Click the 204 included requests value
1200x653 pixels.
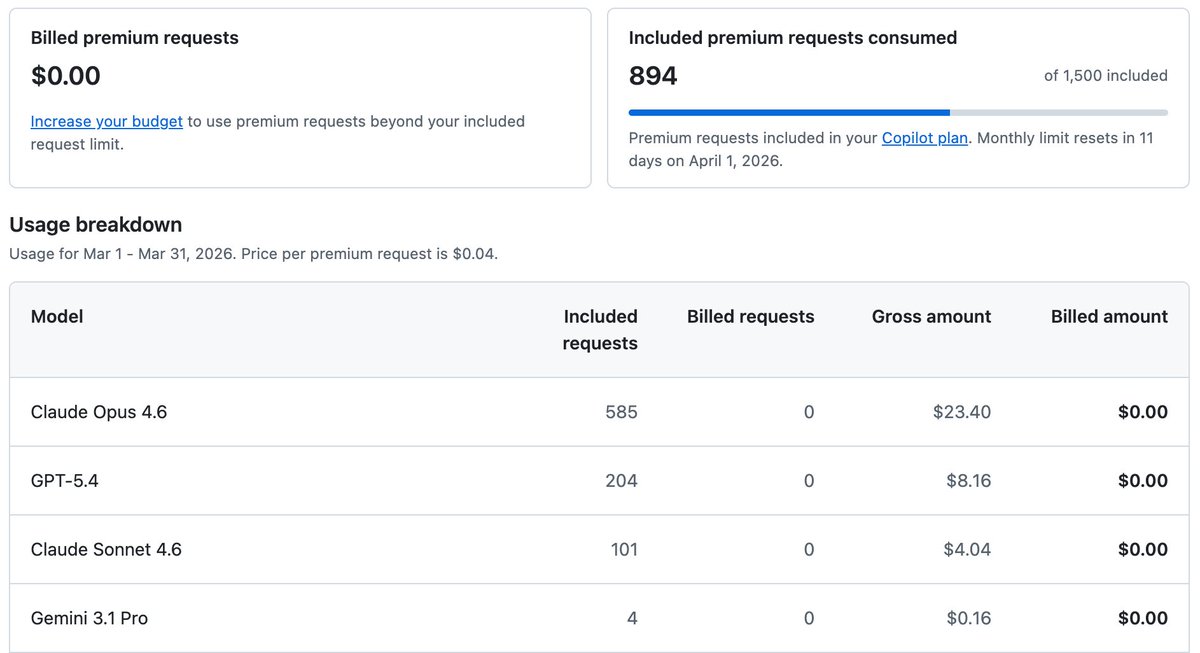pos(621,481)
